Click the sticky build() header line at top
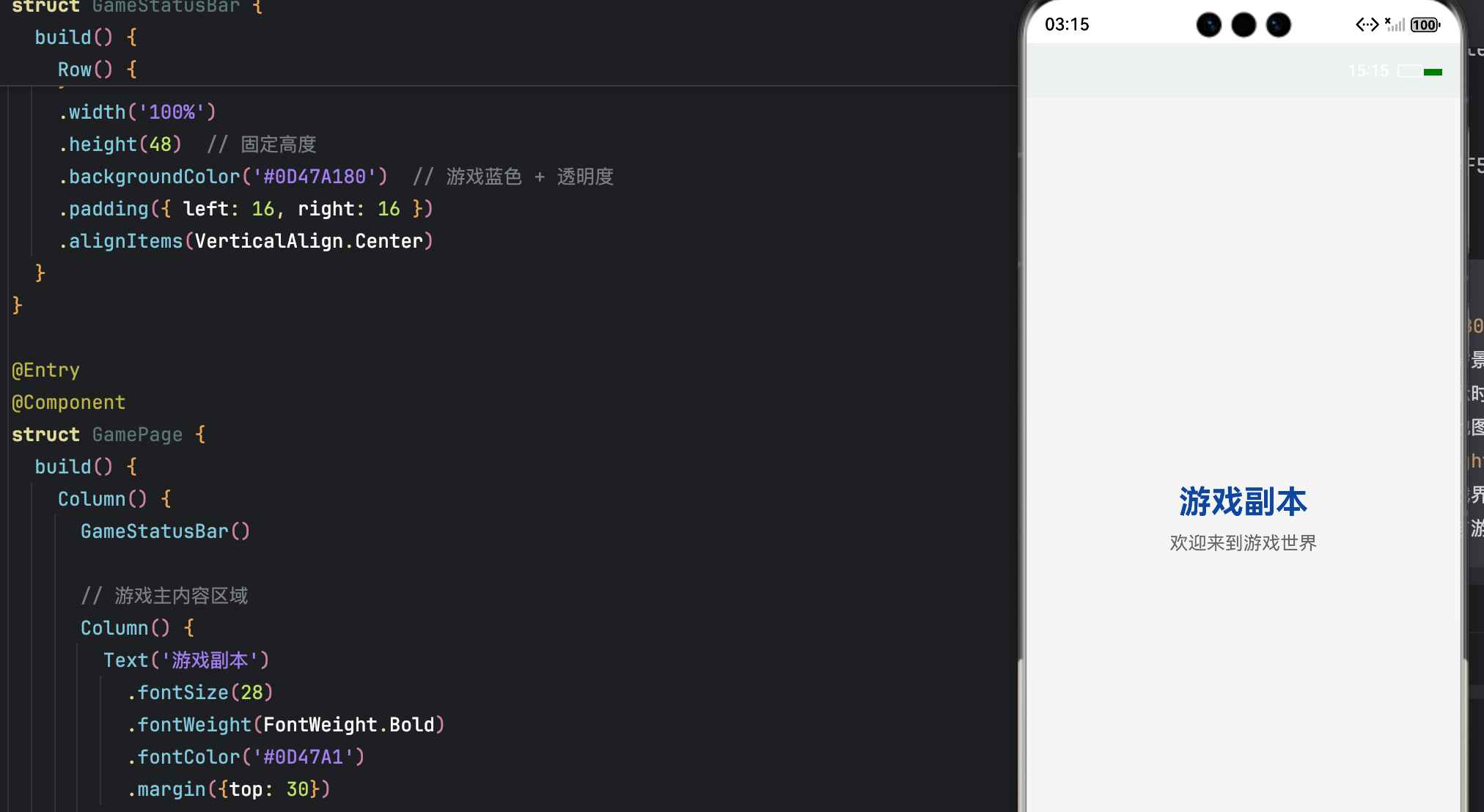 [x=85, y=37]
